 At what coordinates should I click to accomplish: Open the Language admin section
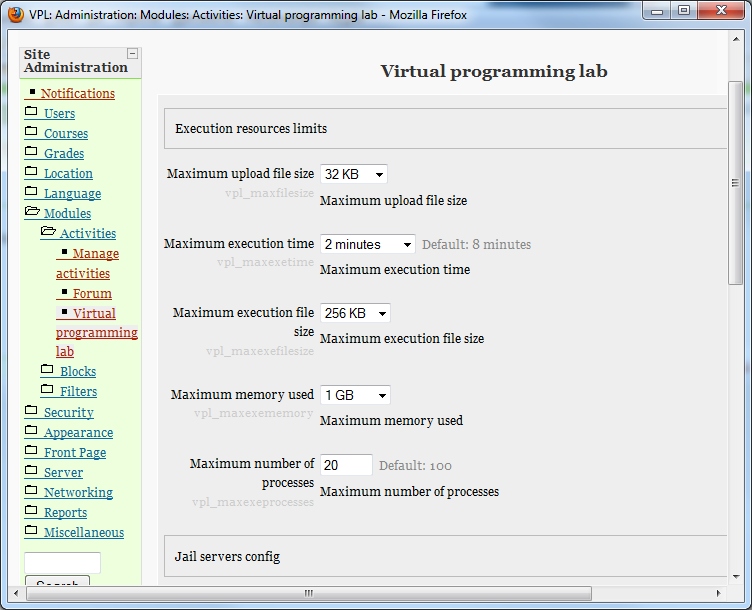(72, 194)
